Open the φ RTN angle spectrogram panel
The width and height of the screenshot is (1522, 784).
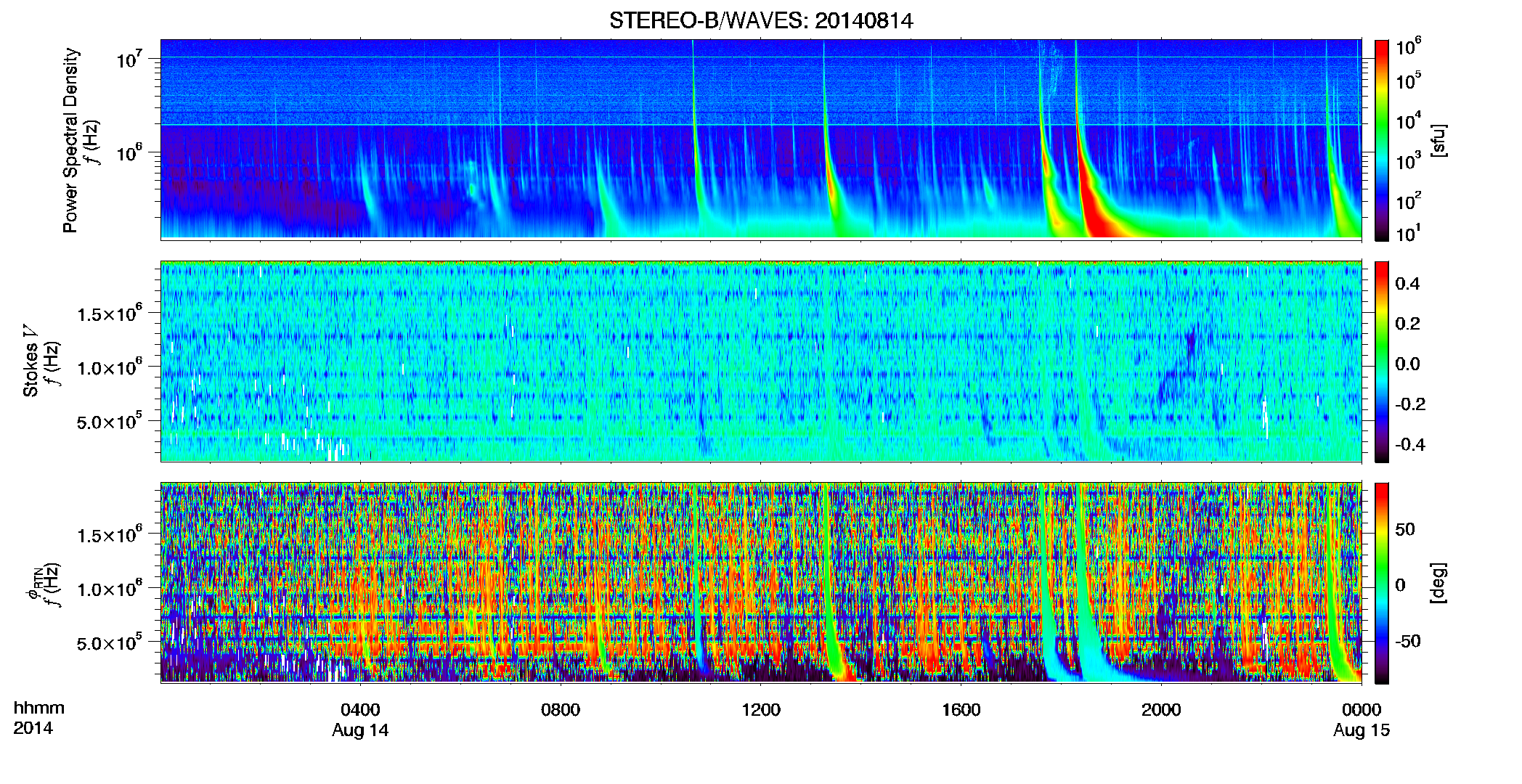pyautogui.click(x=761, y=582)
